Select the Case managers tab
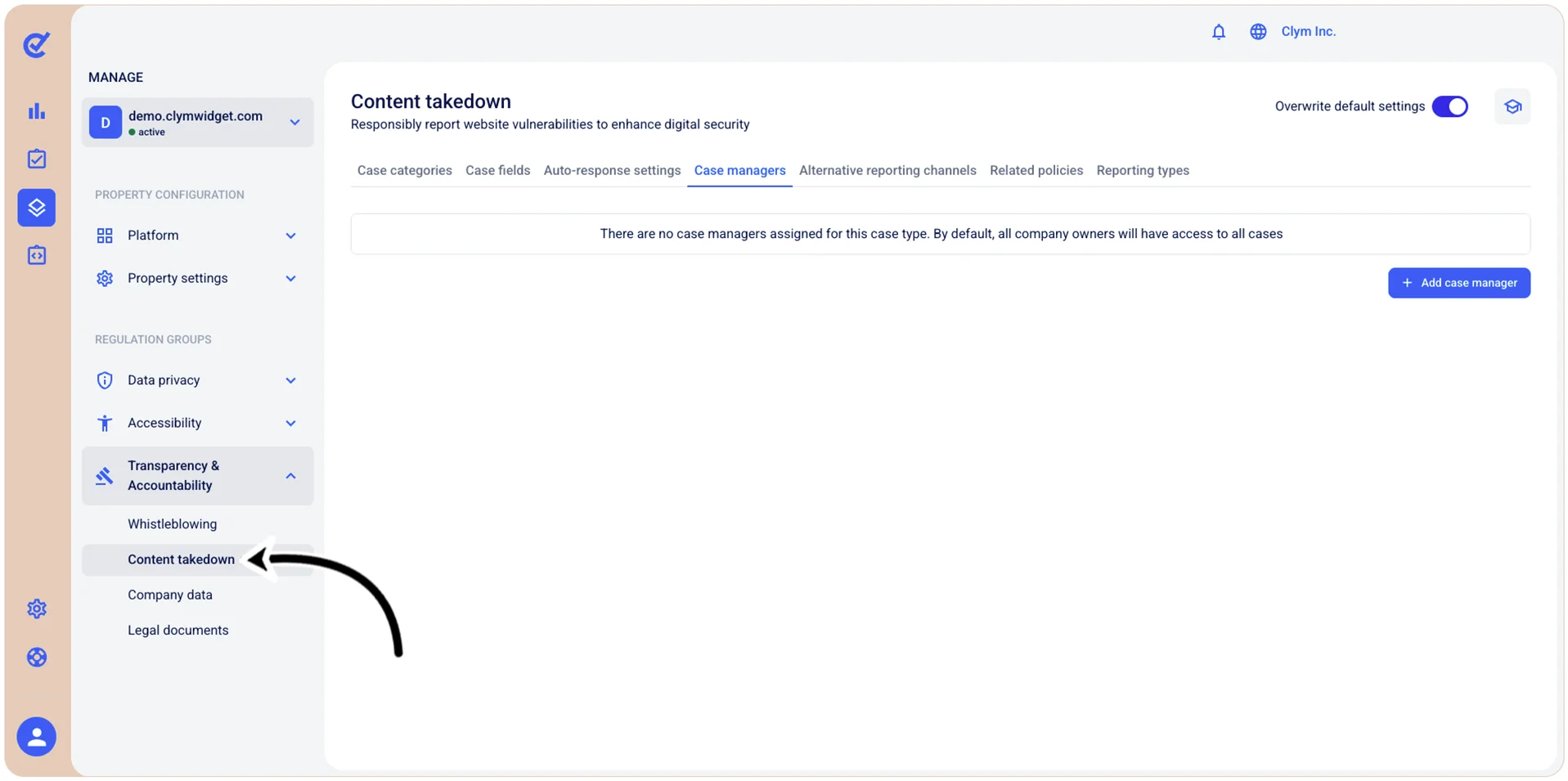 [x=740, y=170]
